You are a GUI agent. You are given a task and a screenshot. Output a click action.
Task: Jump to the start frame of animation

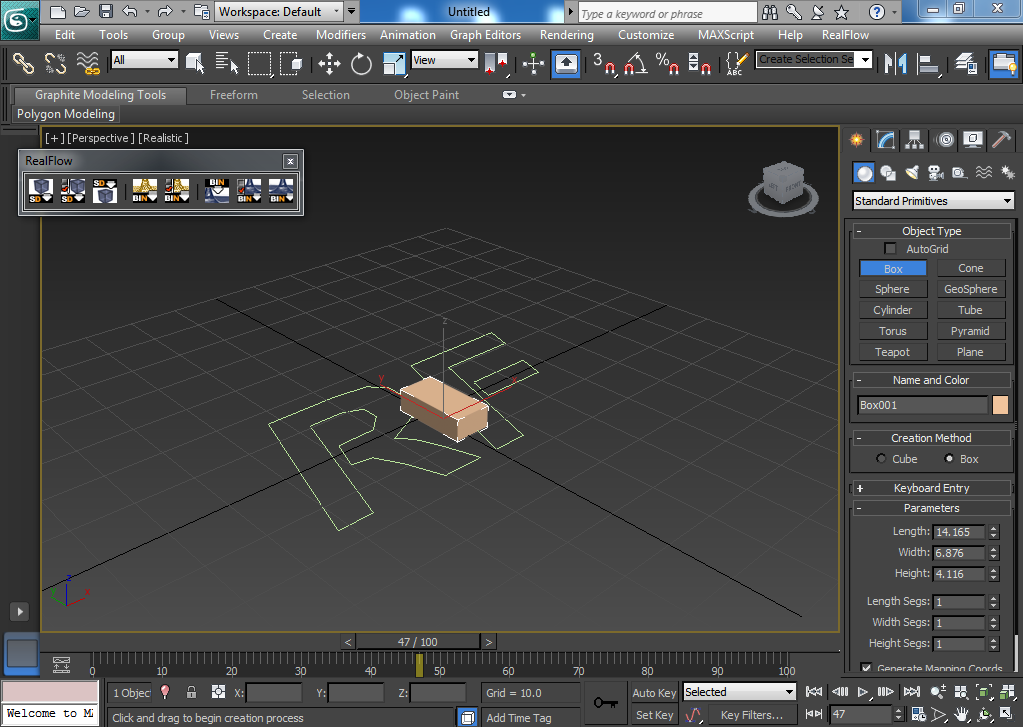coord(814,692)
